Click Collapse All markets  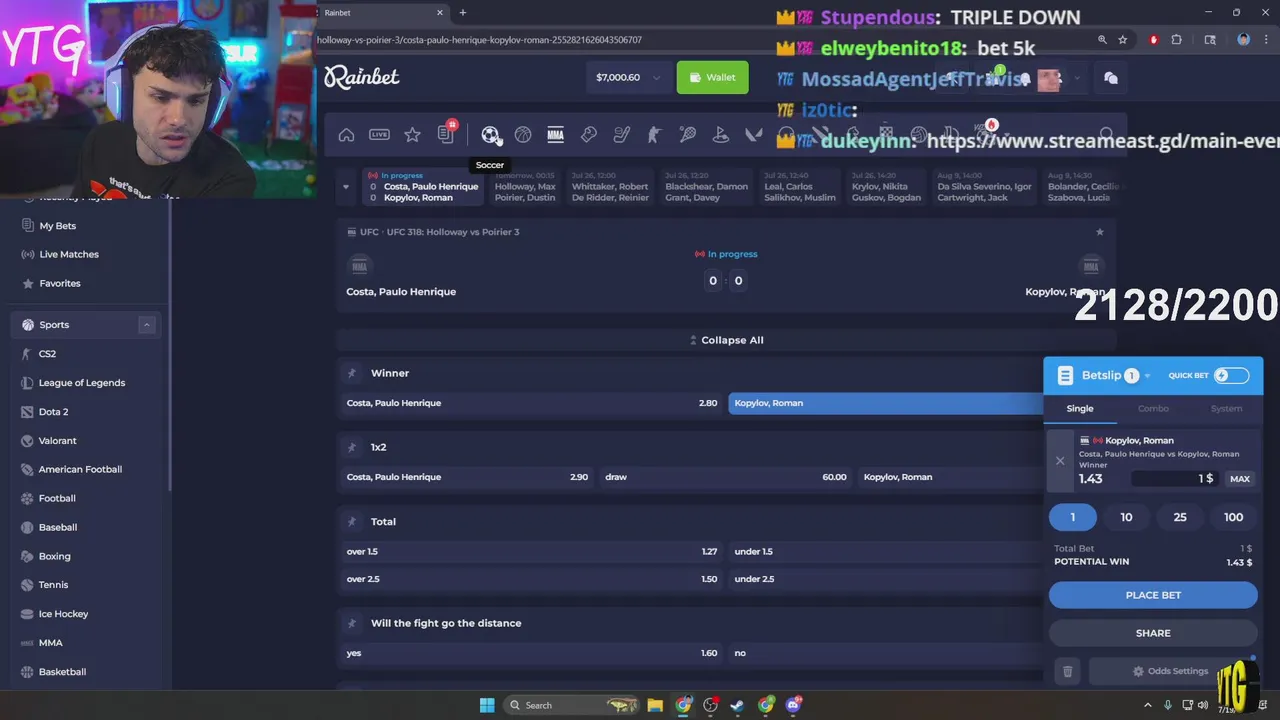[727, 340]
